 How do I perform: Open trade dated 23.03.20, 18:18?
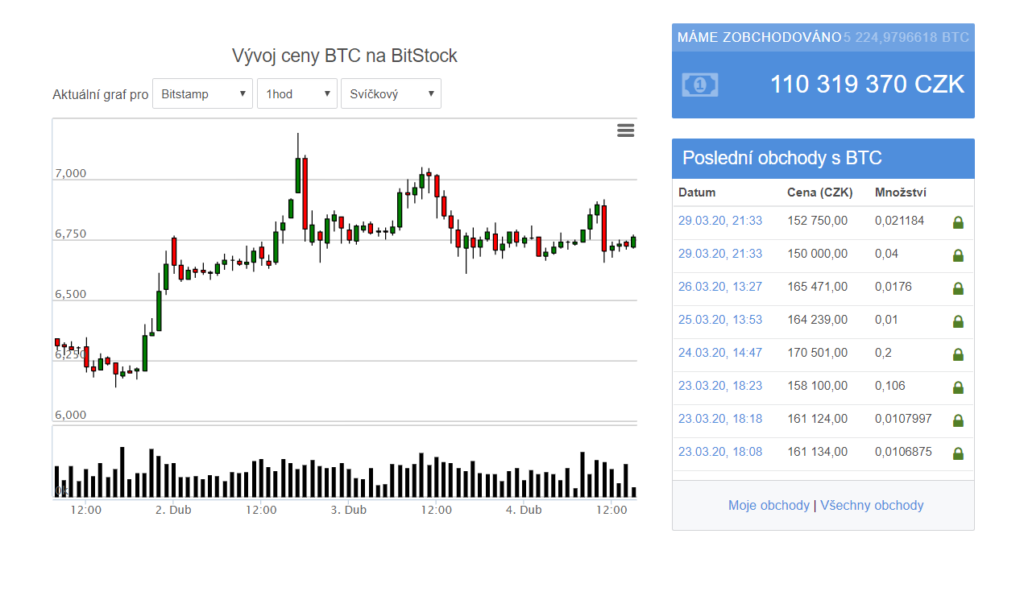(720, 418)
